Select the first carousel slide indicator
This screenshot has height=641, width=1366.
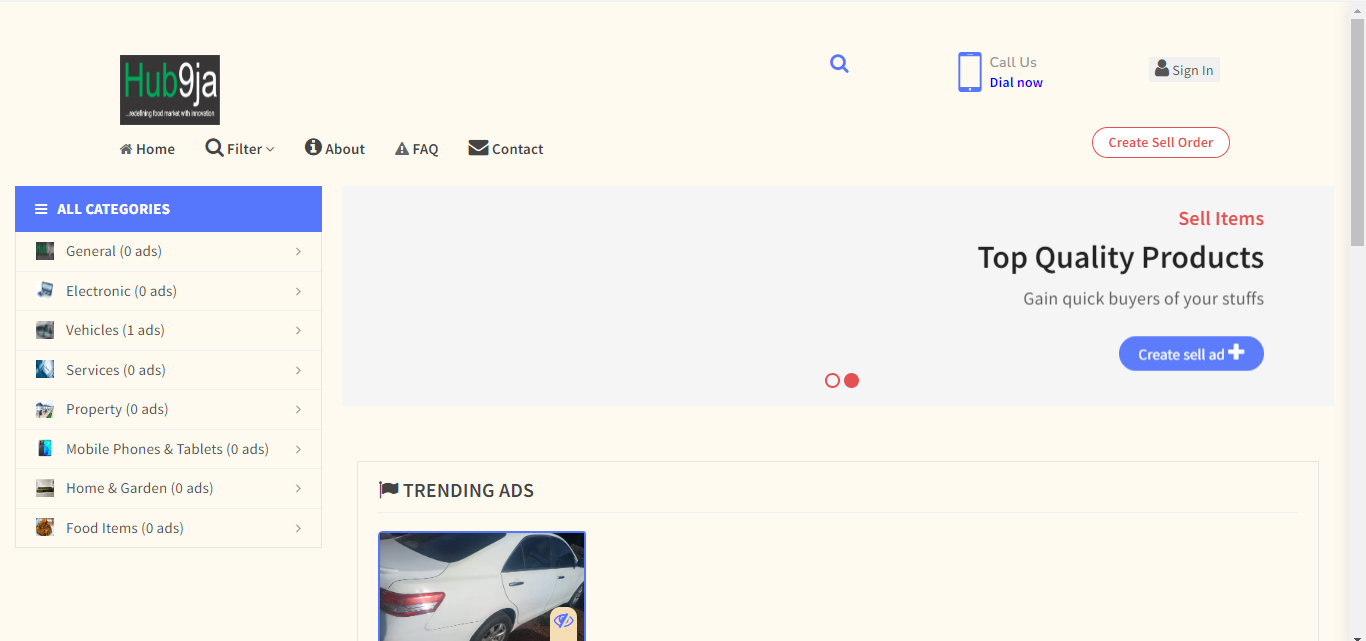(832, 381)
